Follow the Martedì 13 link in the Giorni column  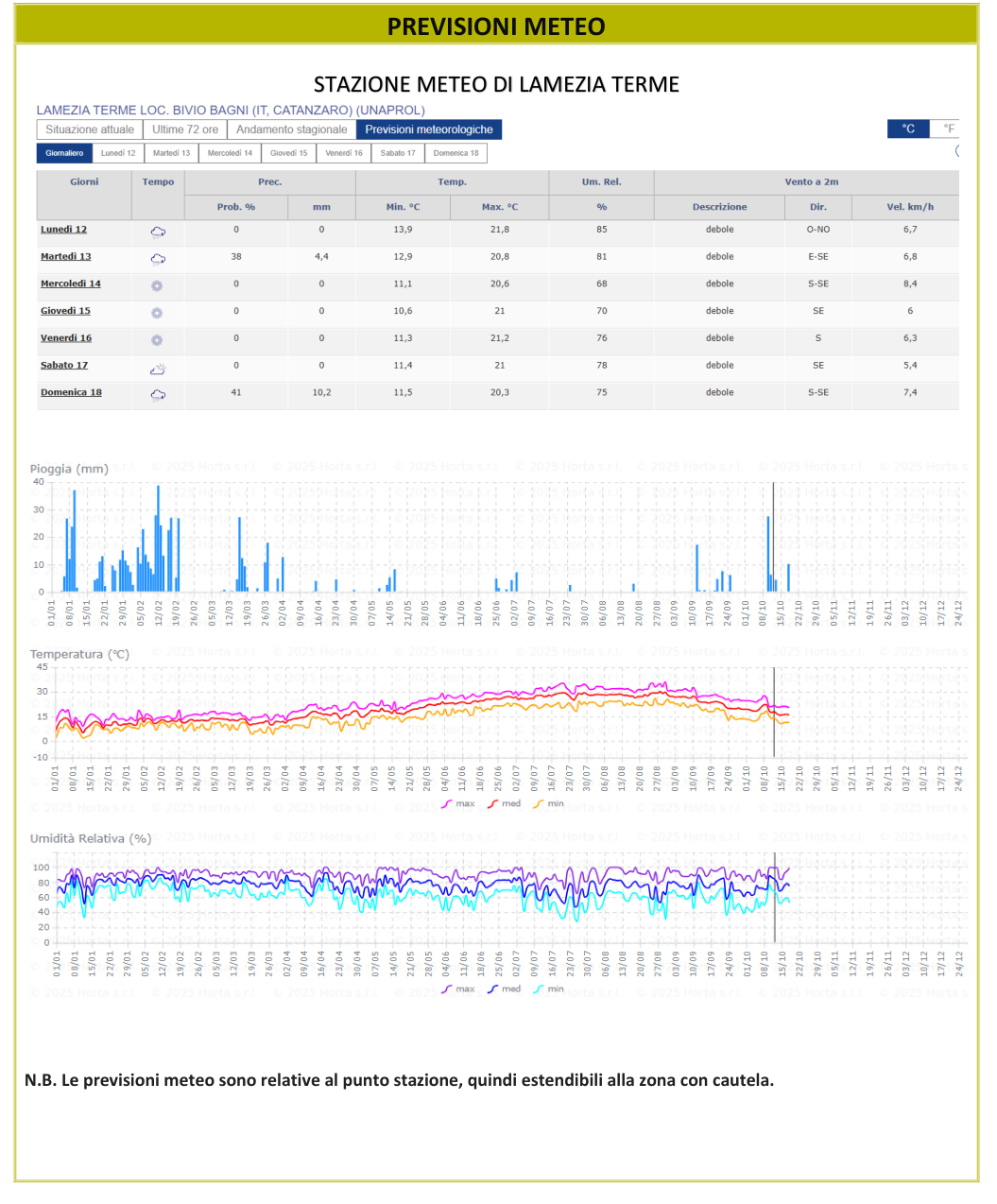tap(66, 257)
